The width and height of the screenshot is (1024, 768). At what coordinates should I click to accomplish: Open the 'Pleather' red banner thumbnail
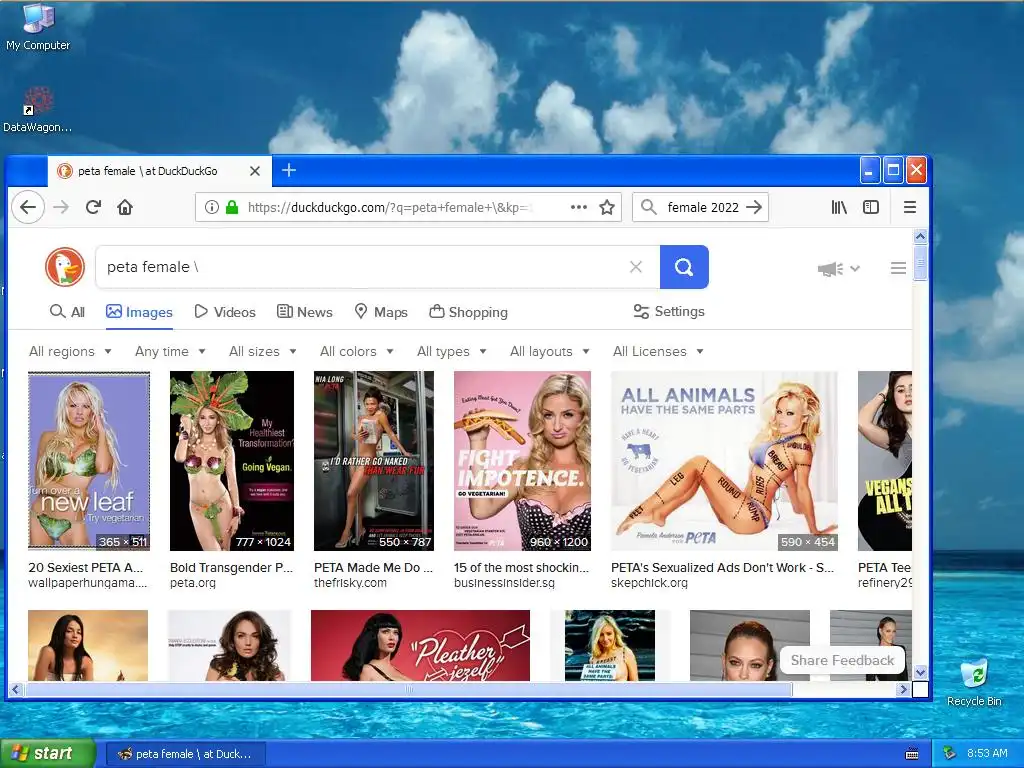tap(421, 645)
